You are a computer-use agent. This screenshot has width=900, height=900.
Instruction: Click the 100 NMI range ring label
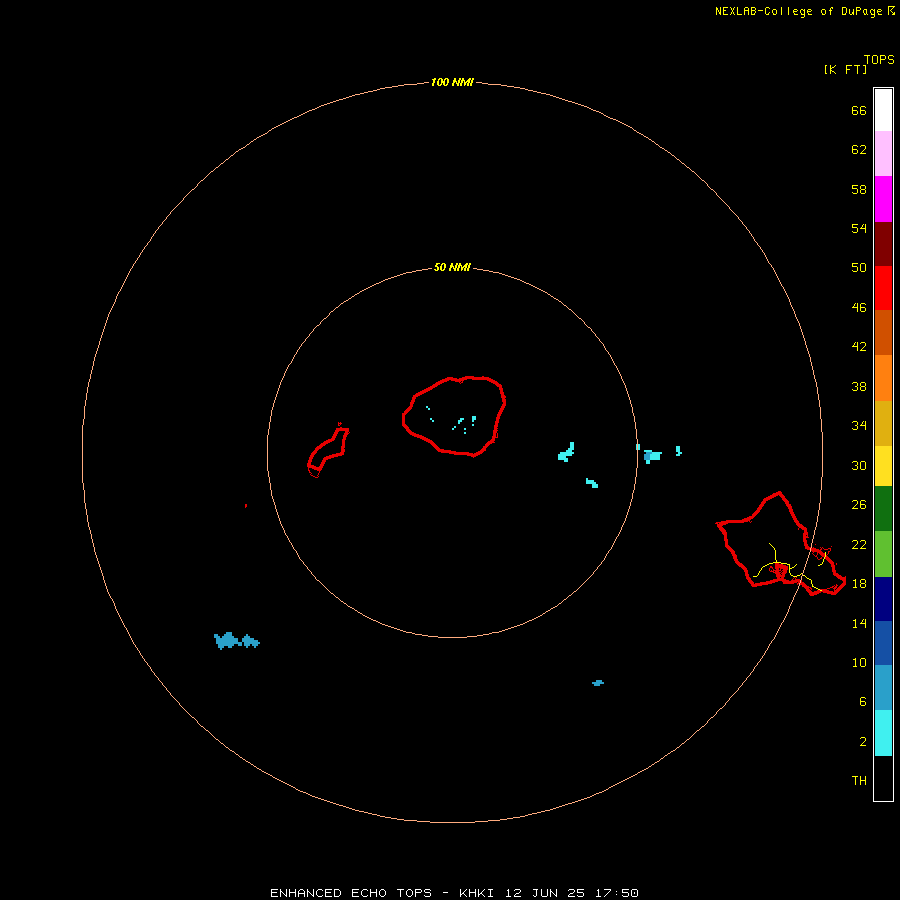pos(452,82)
